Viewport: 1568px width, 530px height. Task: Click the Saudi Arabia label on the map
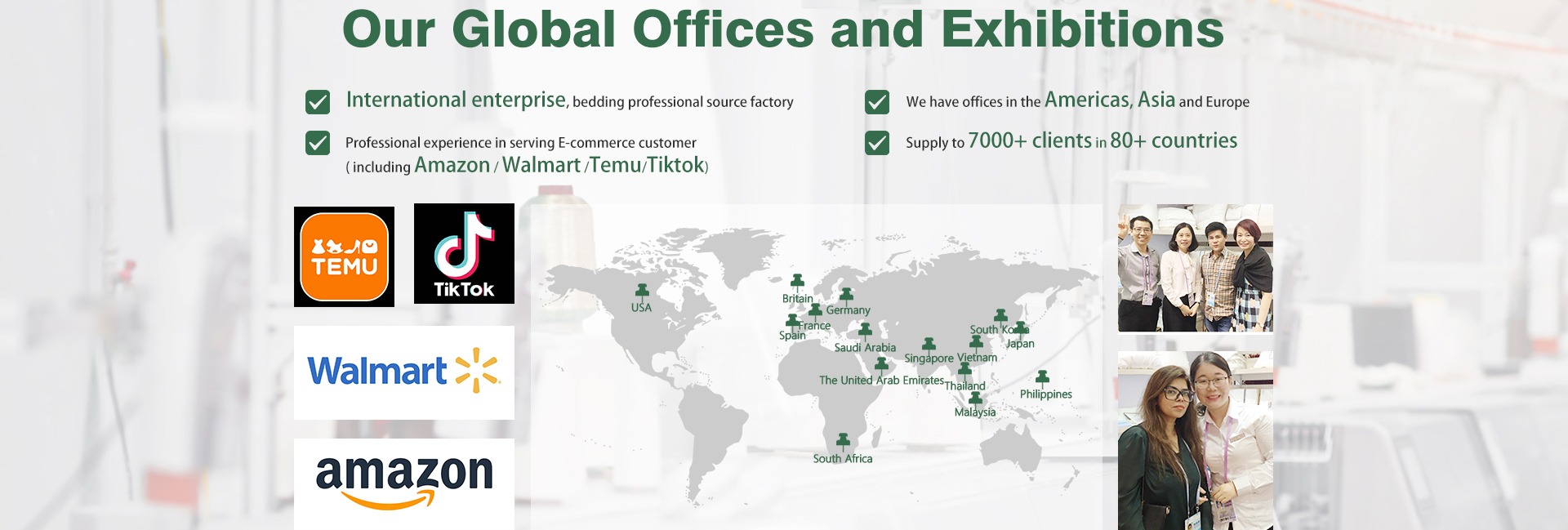tap(865, 348)
